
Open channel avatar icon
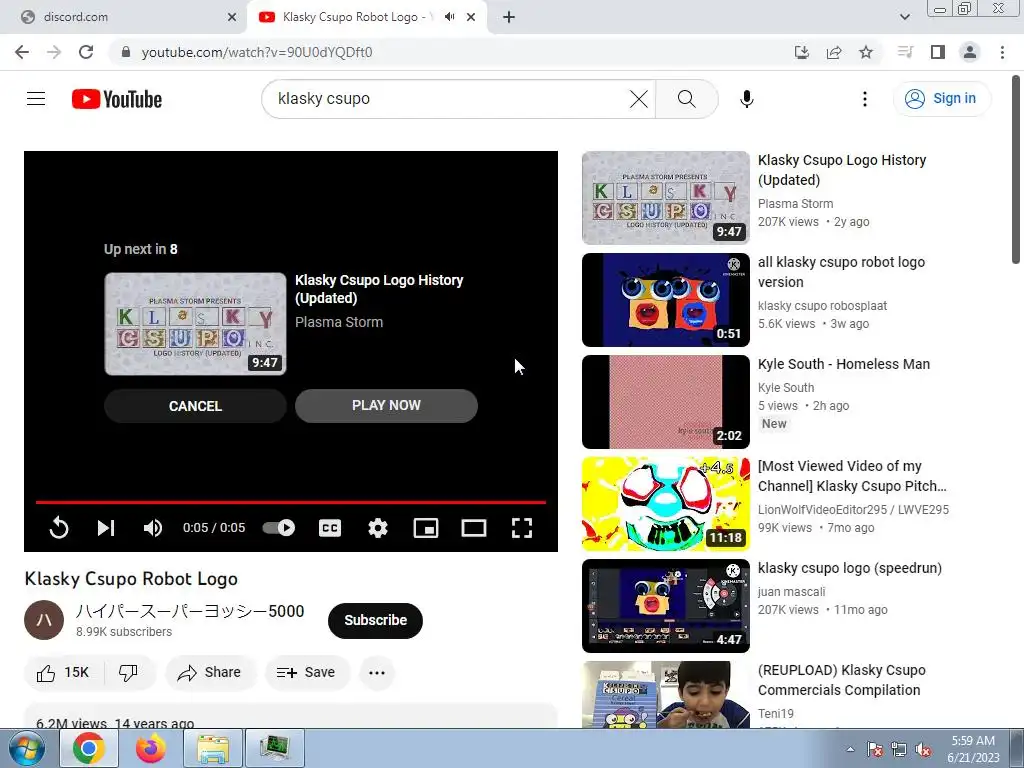(44, 620)
